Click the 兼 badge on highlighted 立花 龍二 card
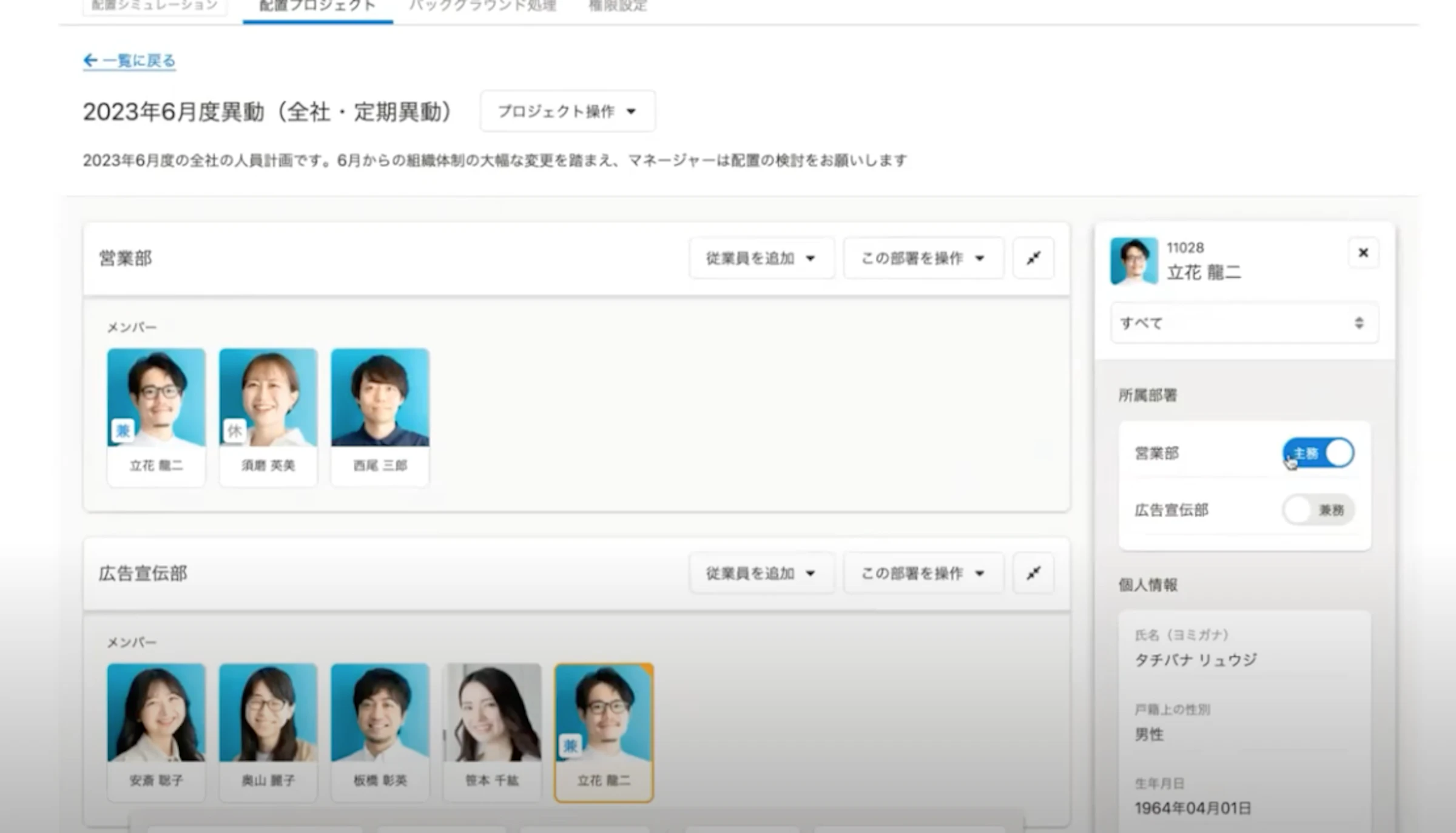This screenshot has height=833, width=1456. [x=570, y=745]
